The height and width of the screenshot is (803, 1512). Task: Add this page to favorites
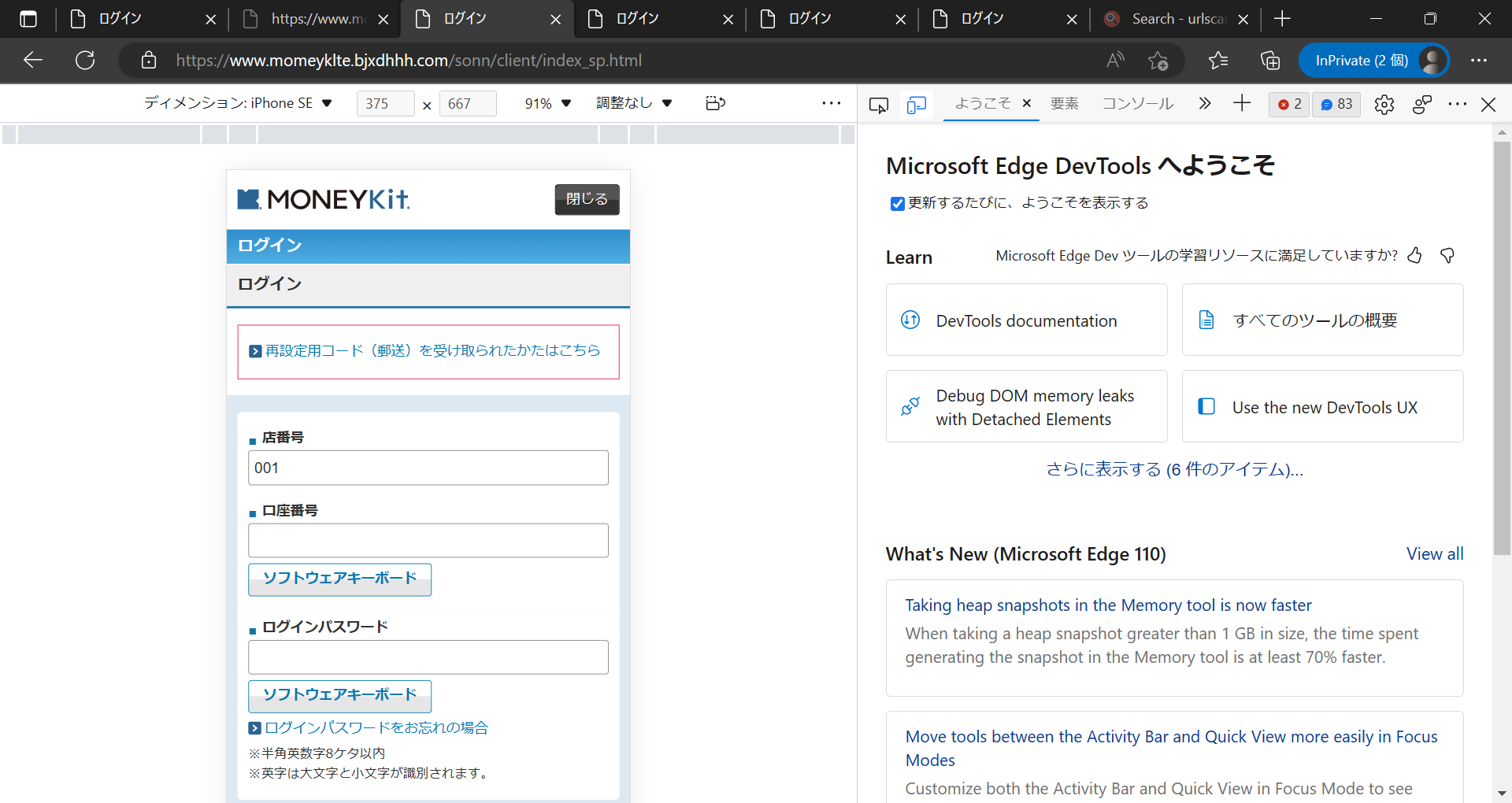1158,60
